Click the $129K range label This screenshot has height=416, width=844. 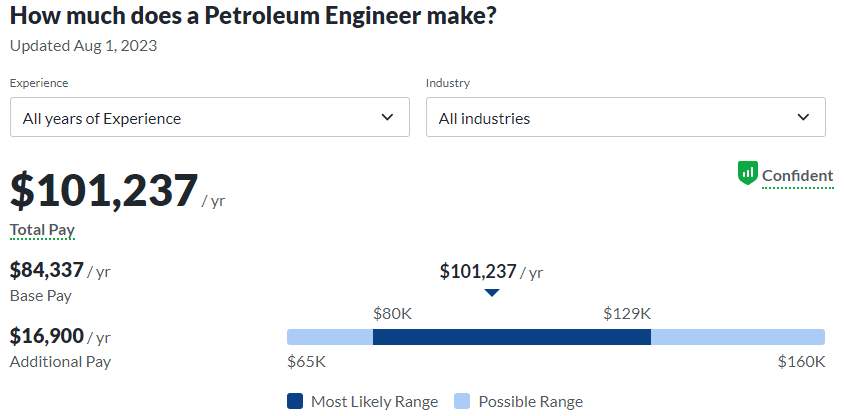[627, 313]
